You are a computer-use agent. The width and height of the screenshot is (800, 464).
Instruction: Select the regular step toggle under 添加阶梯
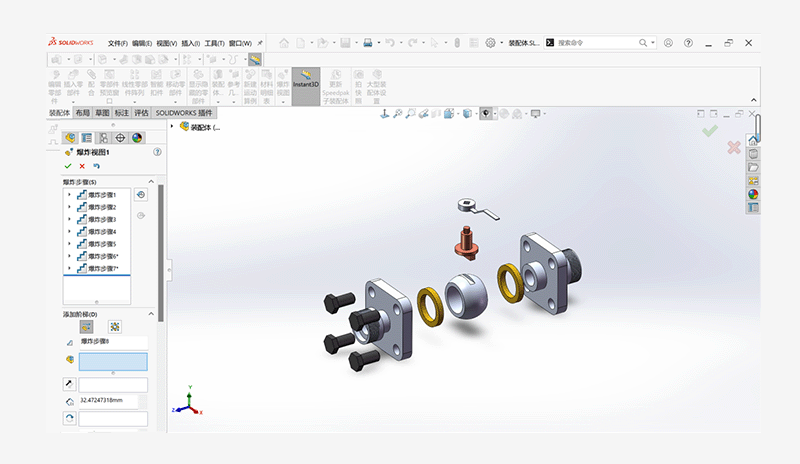point(86,326)
